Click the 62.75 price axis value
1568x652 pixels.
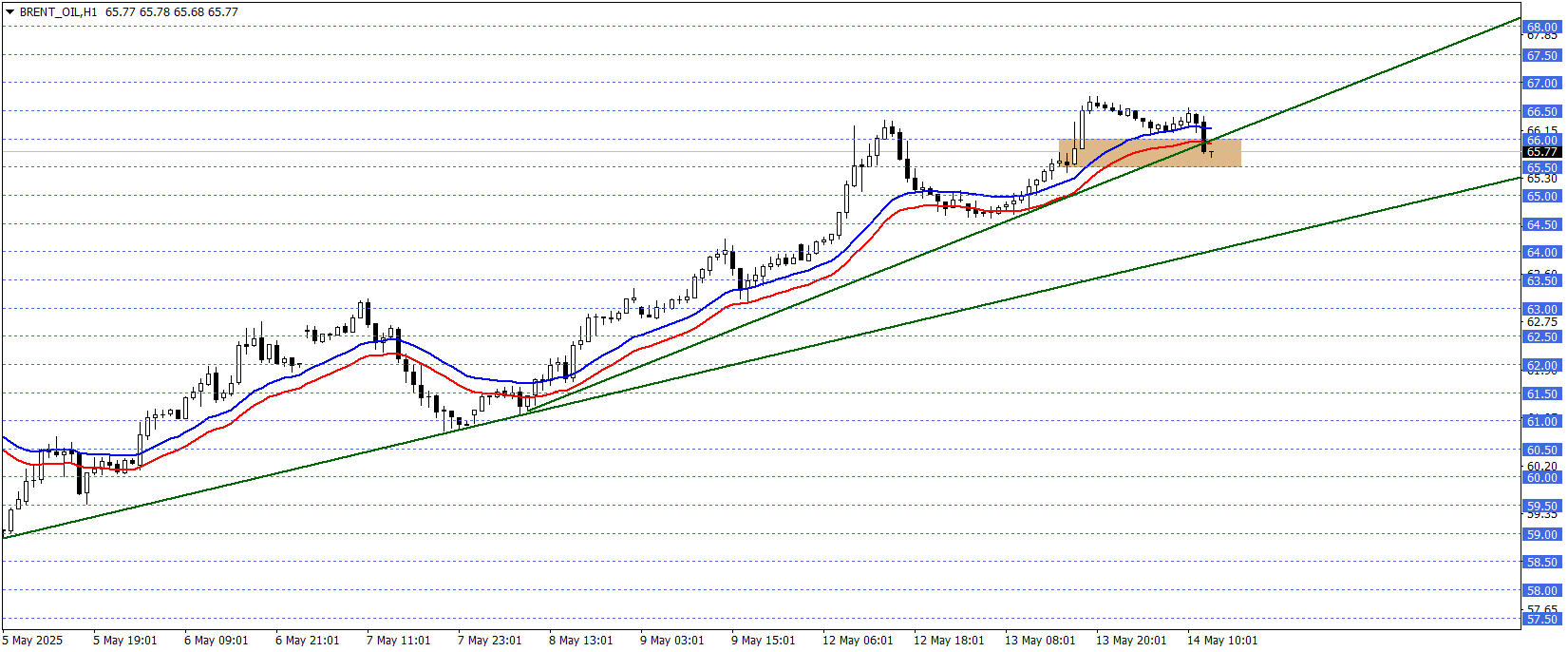(1541, 322)
